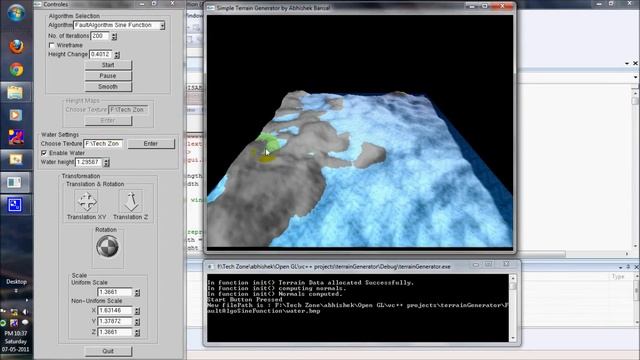640x360 pixels.
Task: Click the Translation Z arrow control
Action: click(131, 202)
